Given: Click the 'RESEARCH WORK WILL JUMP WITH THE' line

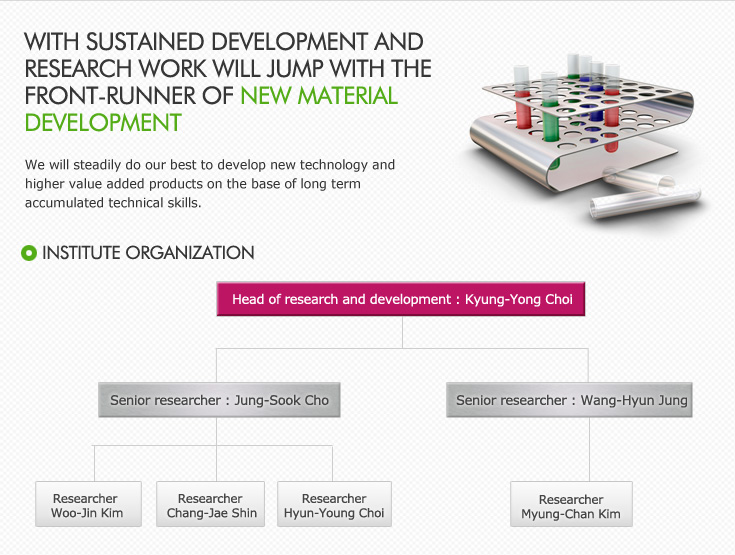Looking at the screenshot, I should point(228,68).
